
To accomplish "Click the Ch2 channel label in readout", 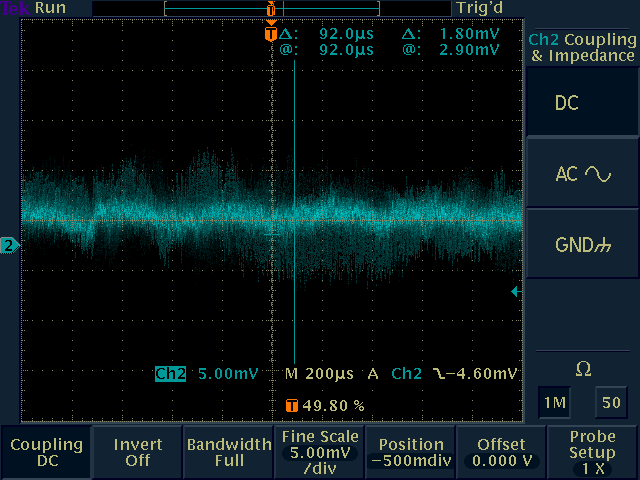I will (x=170, y=374).
